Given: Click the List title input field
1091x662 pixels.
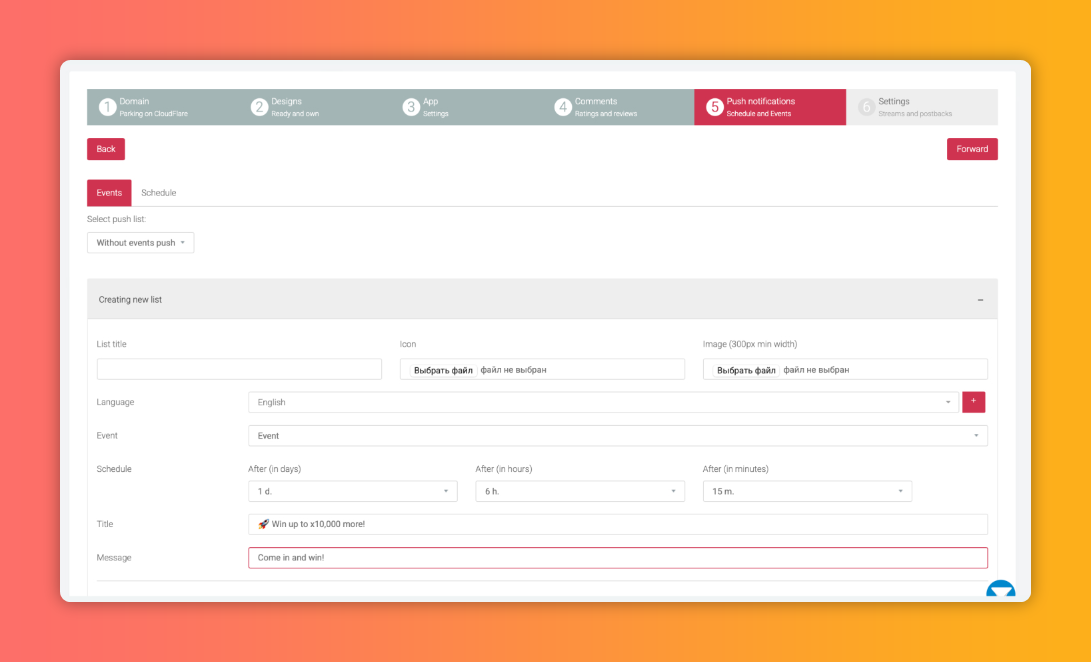Looking at the screenshot, I should point(239,369).
